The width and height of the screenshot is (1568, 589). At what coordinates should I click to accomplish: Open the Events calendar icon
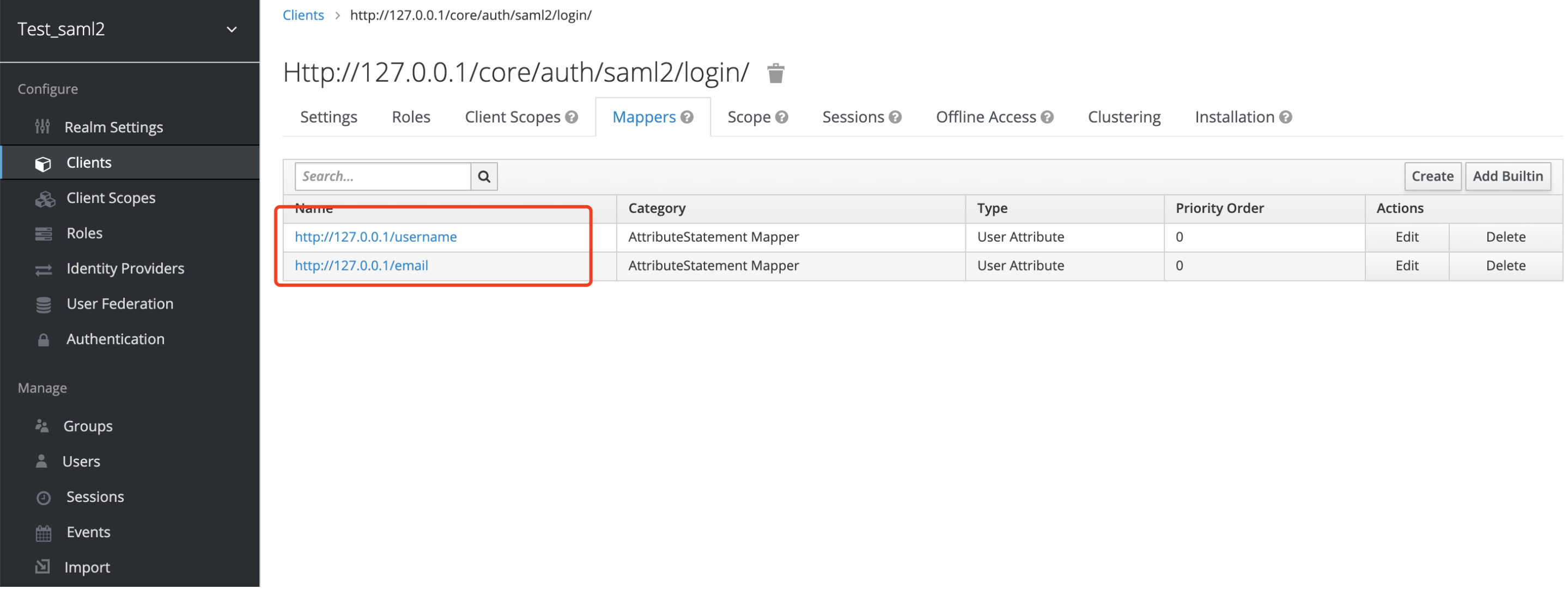coord(43,532)
